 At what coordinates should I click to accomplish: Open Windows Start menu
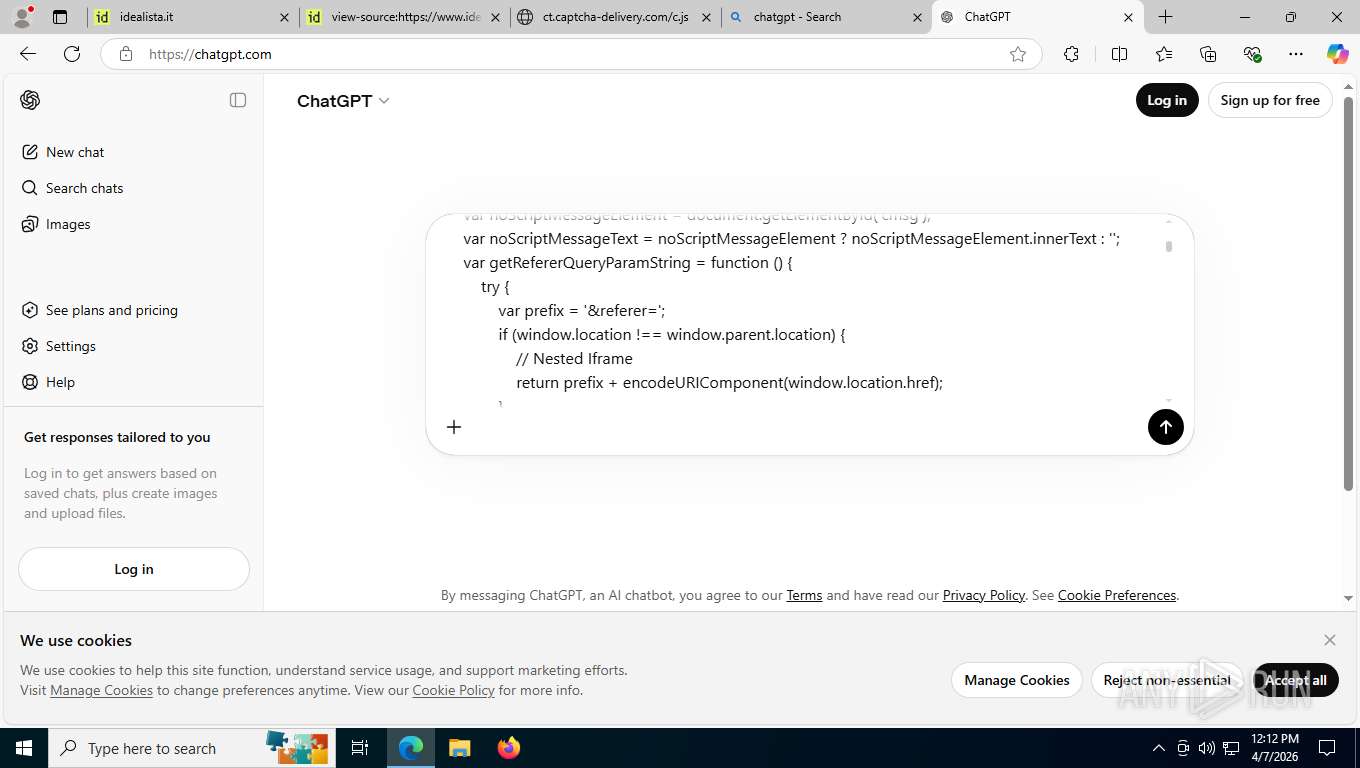pyautogui.click(x=24, y=748)
